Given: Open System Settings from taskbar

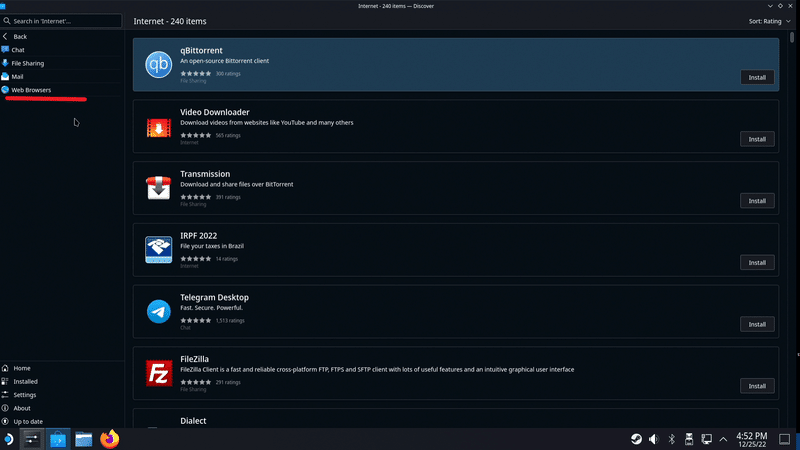Looking at the screenshot, I should (x=32, y=439).
